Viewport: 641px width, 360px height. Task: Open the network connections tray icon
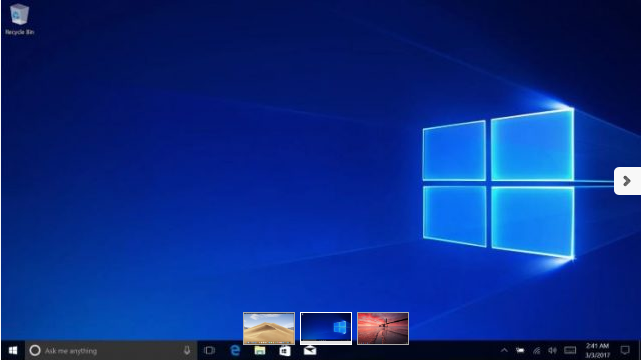536,350
